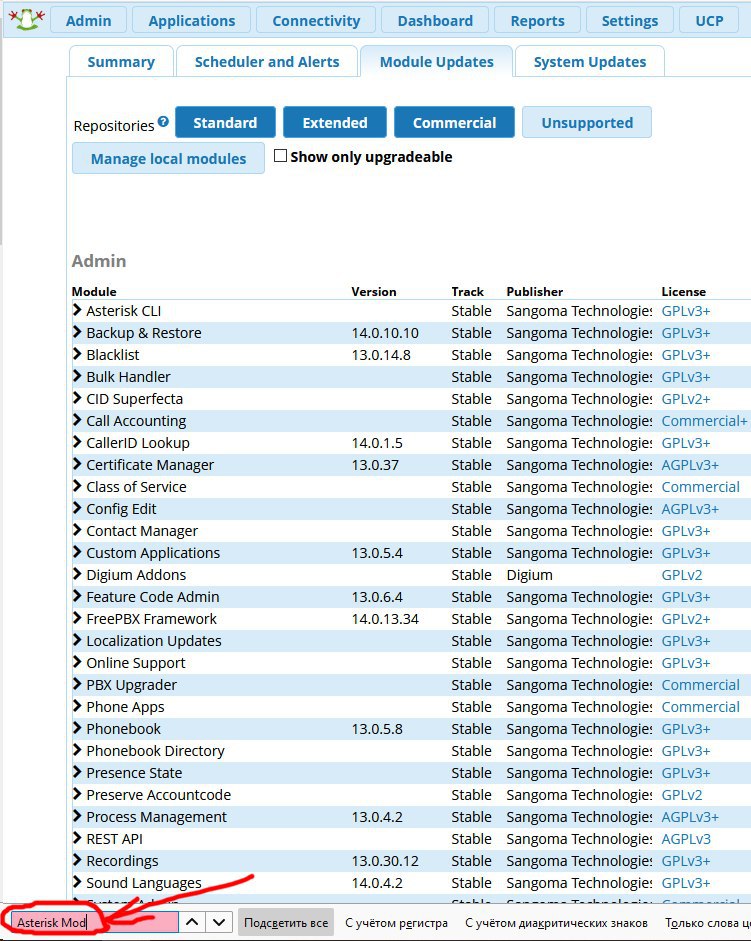Click version 13.0.30.12 of Recordings
This screenshot has height=941, width=751.
tap(385, 861)
